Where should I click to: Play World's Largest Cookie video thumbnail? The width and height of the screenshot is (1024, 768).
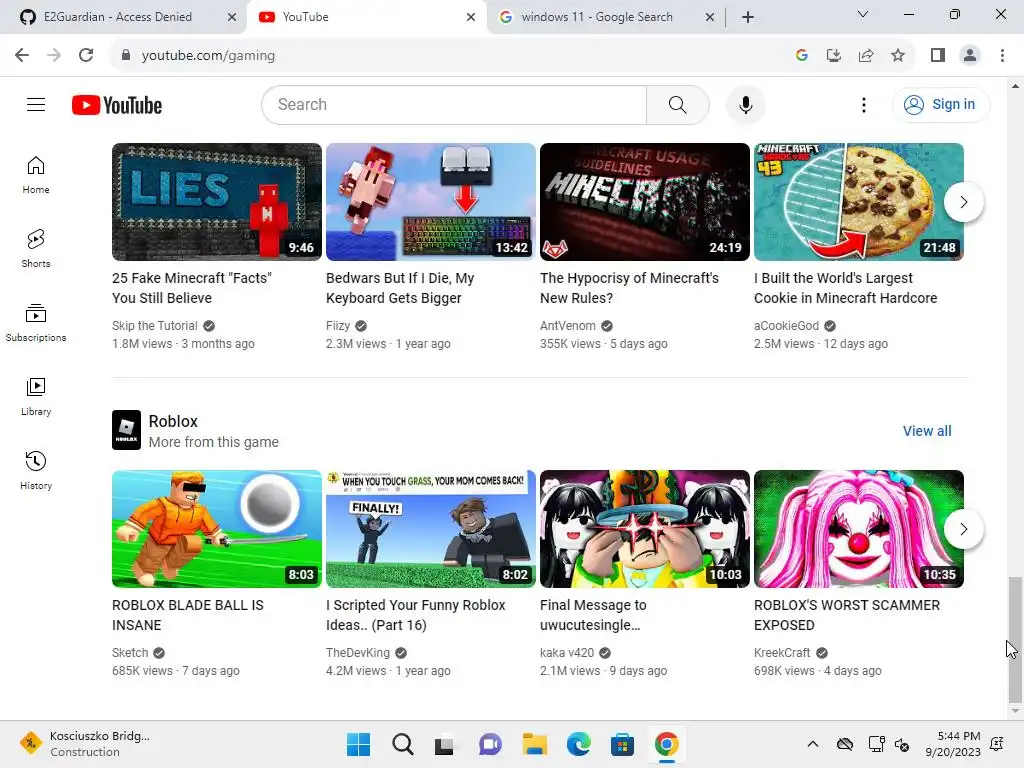[x=859, y=202]
